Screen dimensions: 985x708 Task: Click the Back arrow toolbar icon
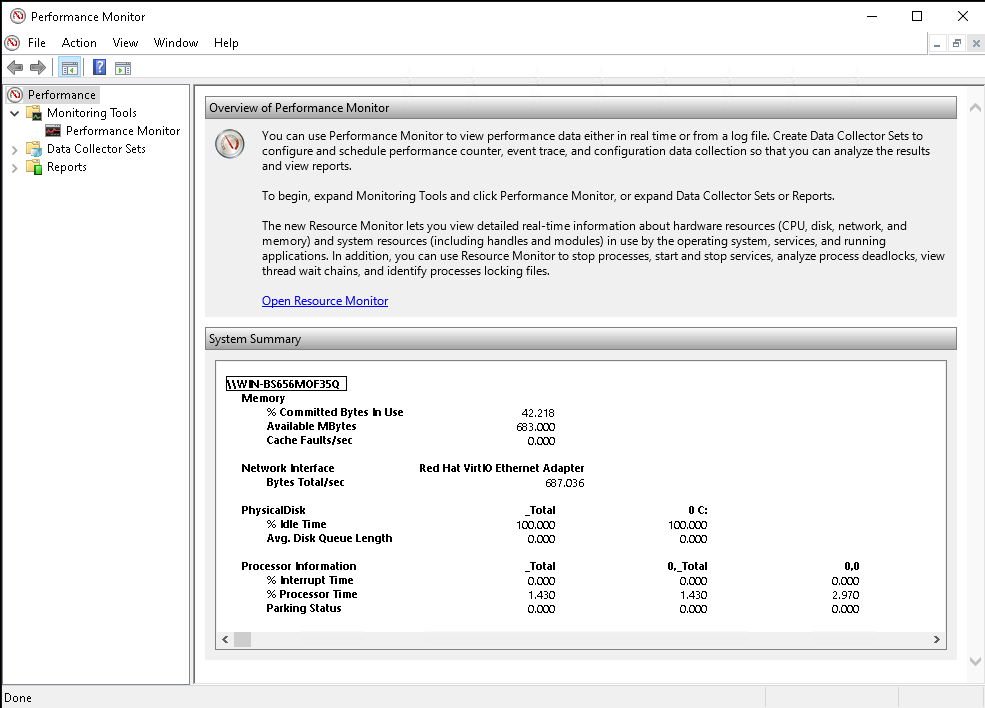pos(14,67)
